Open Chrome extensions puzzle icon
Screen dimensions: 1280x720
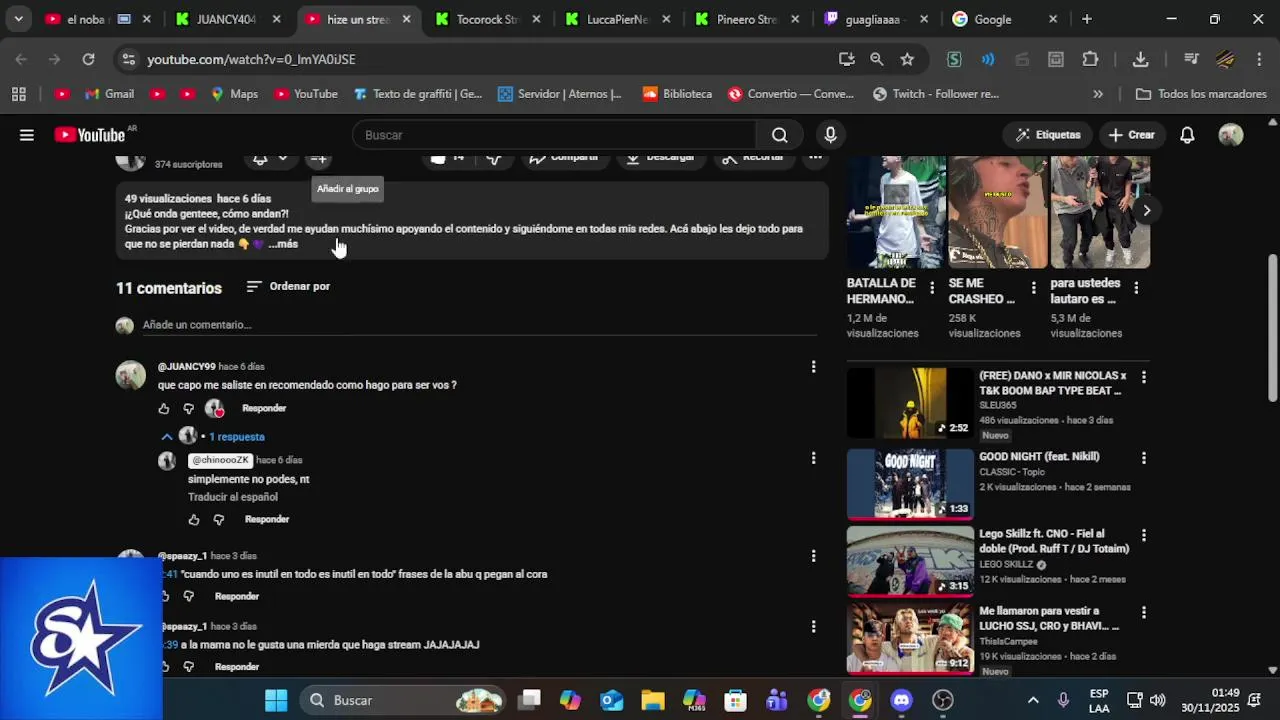1090,59
